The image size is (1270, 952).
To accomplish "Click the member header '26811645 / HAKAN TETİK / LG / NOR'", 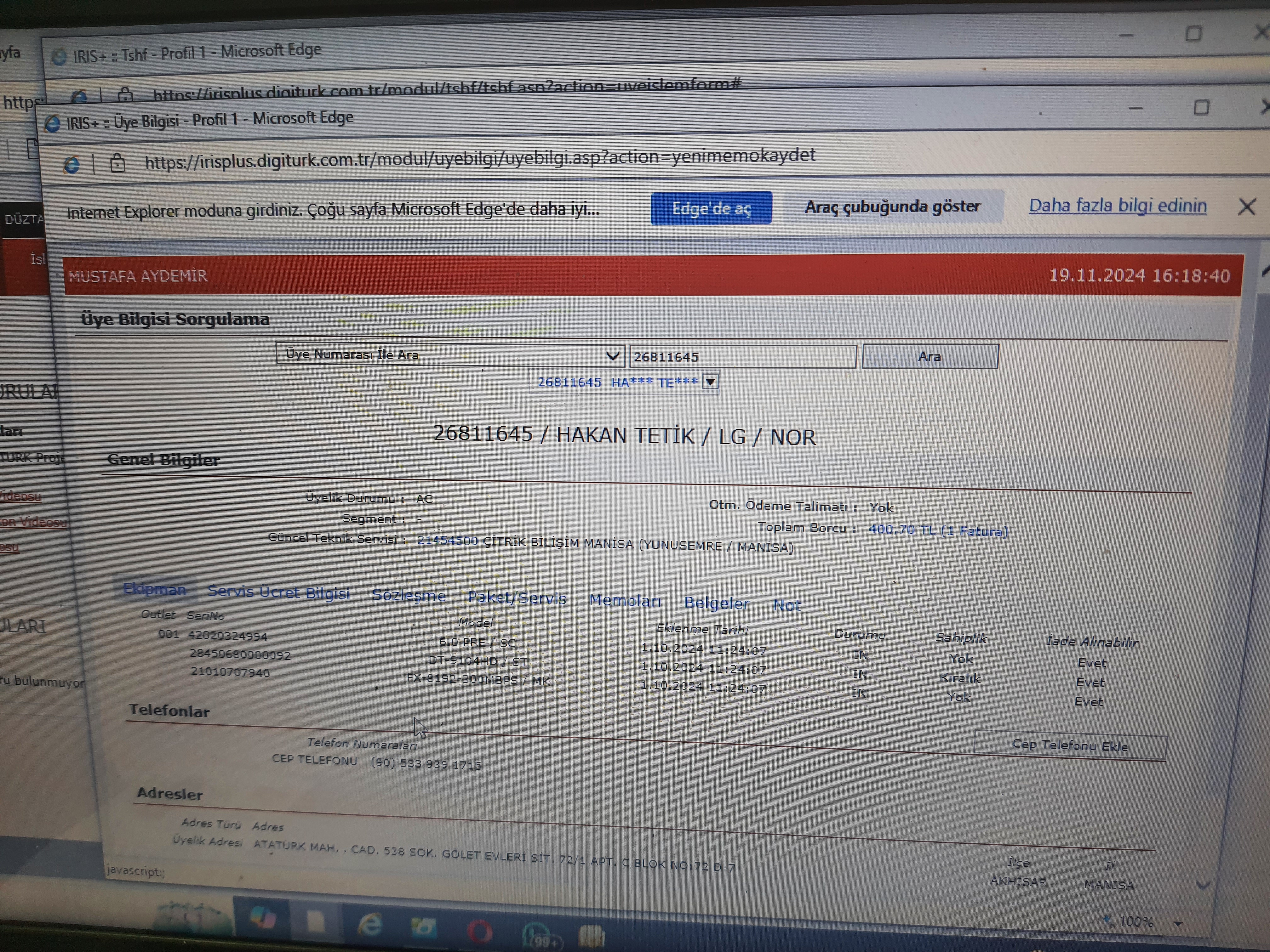I will 624,435.
